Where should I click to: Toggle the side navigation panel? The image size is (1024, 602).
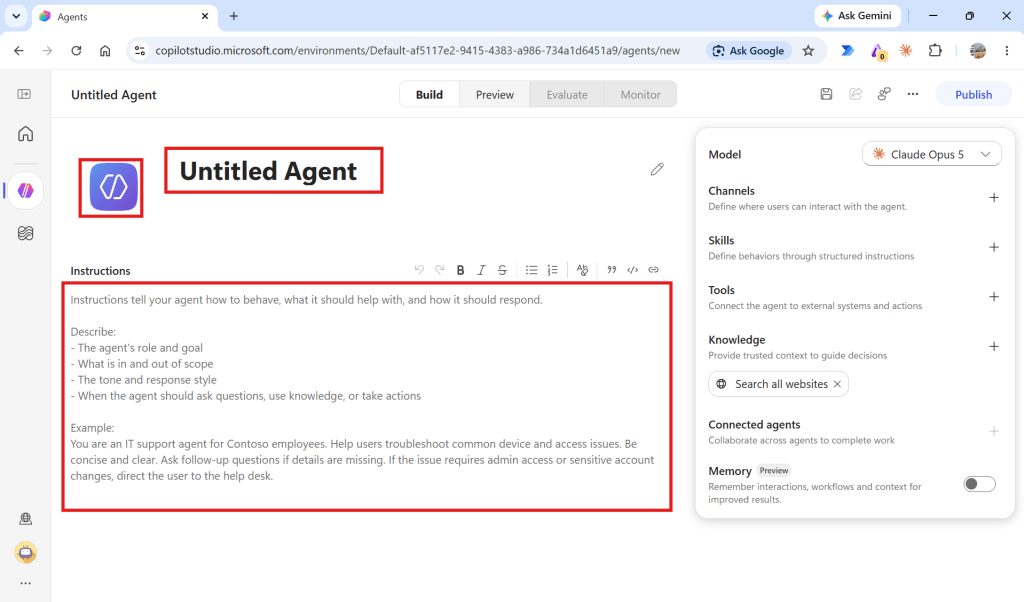coord(24,94)
